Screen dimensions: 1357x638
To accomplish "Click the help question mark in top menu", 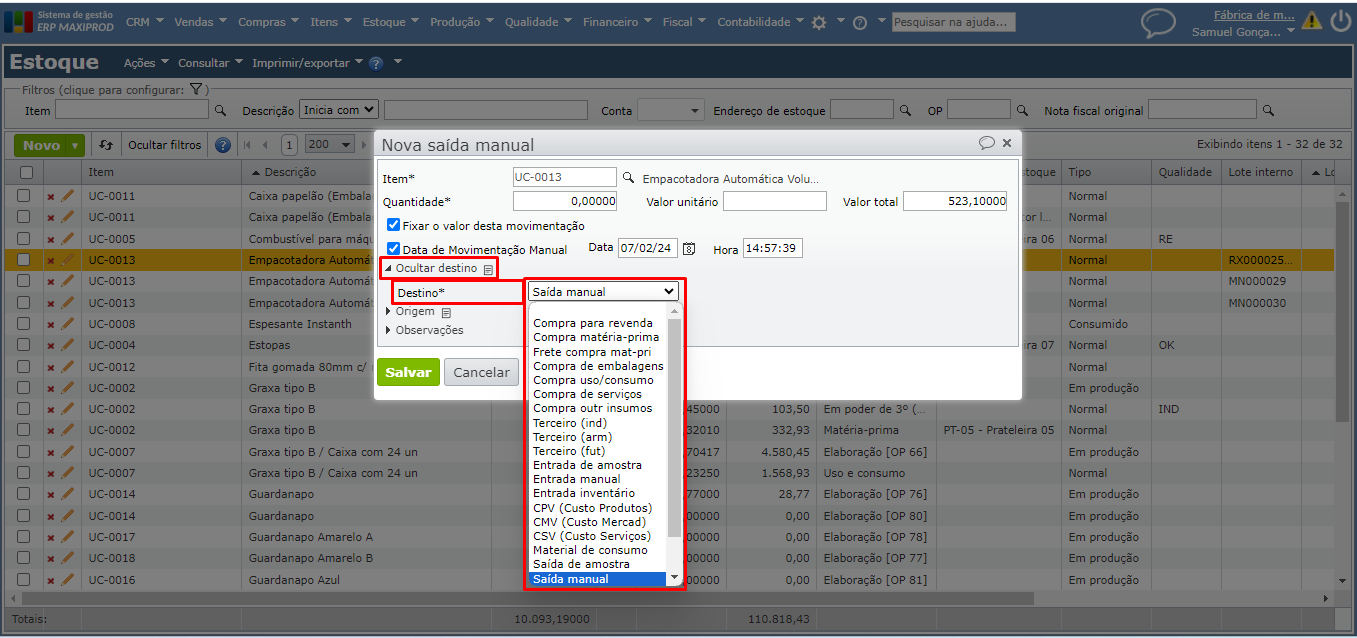I will tap(860, 22).
